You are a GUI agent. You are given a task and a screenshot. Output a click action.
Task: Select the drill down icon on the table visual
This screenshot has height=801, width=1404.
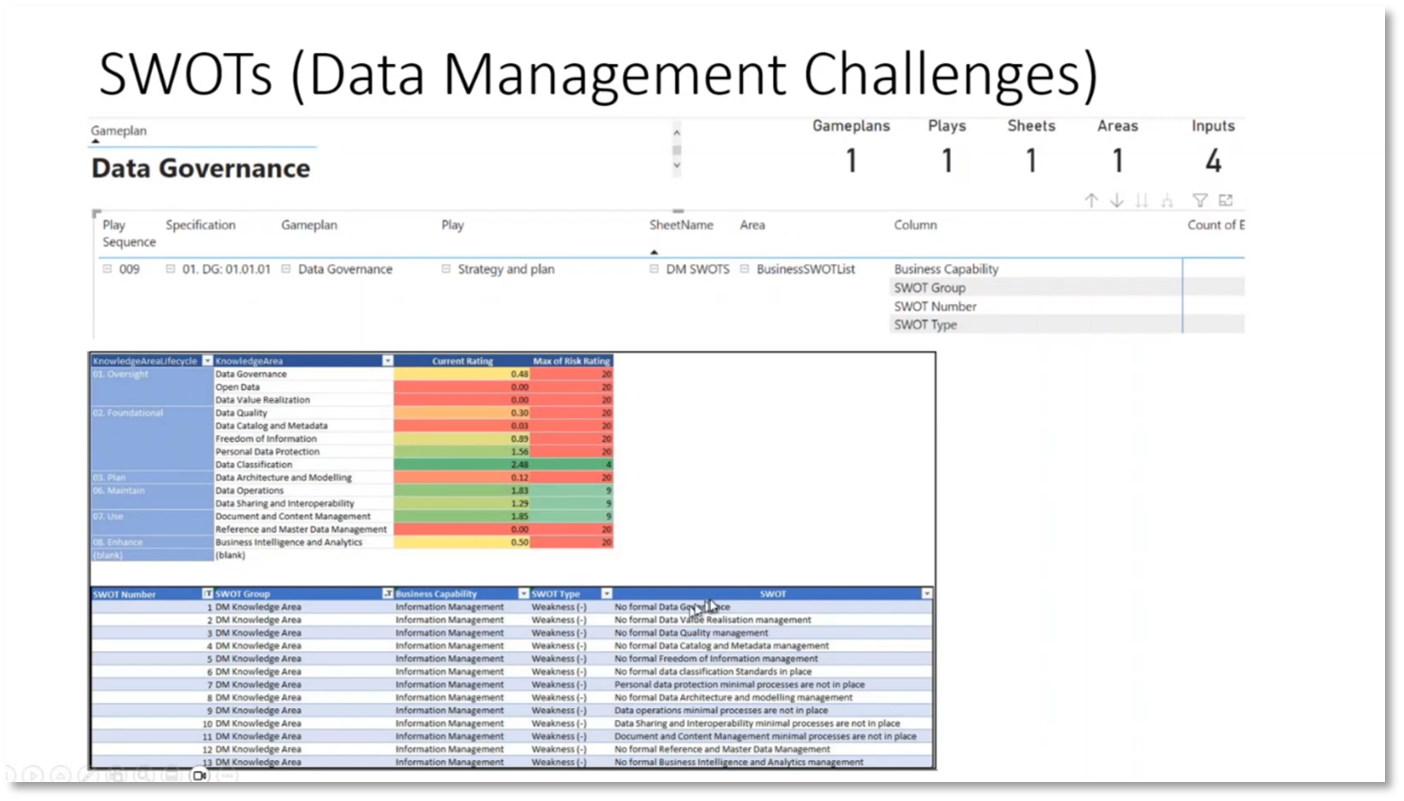click(1117, 200)
